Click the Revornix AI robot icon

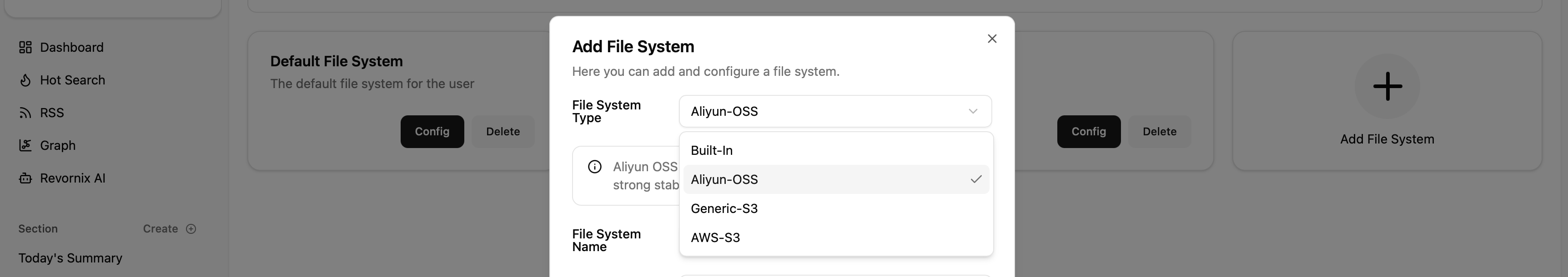25,178
